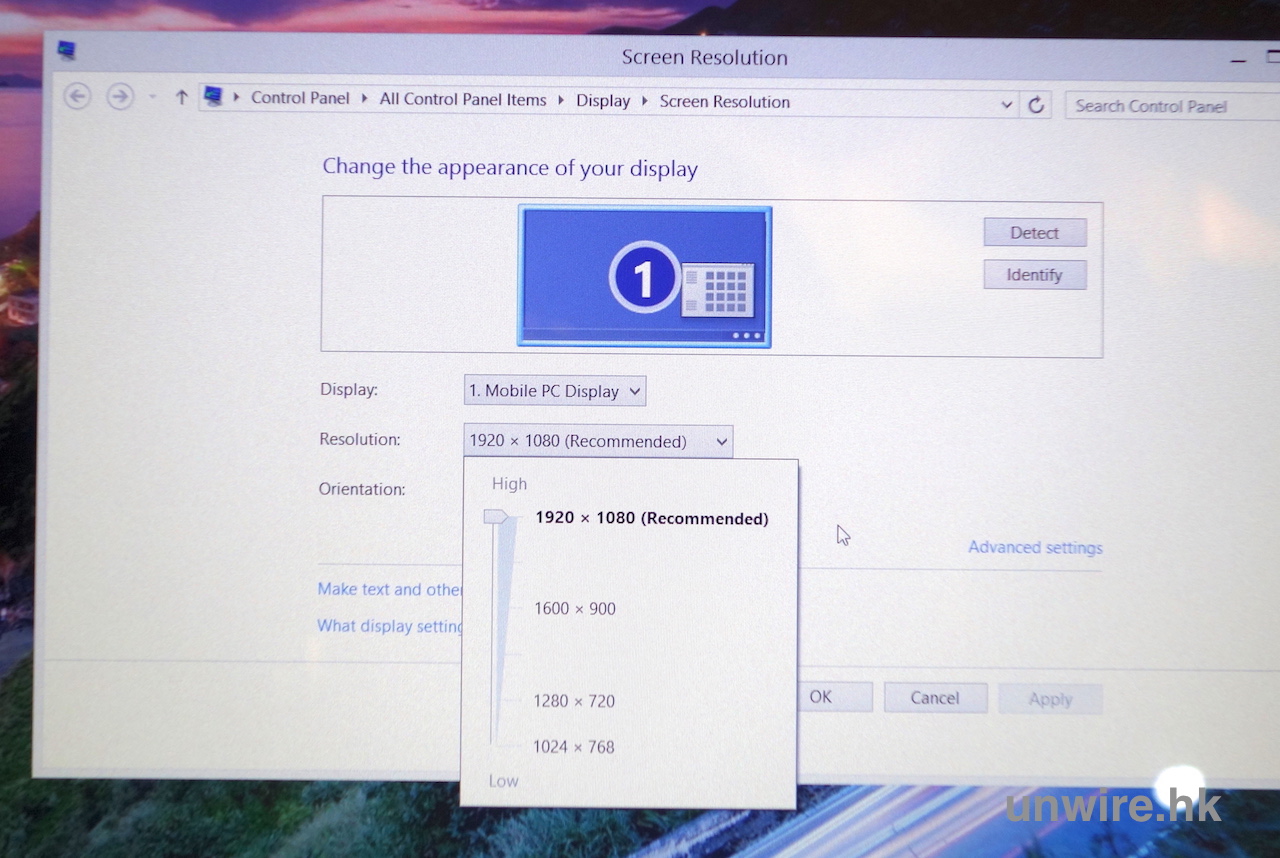Click All Control Panel Items breadcrumb

click(463, 100)
